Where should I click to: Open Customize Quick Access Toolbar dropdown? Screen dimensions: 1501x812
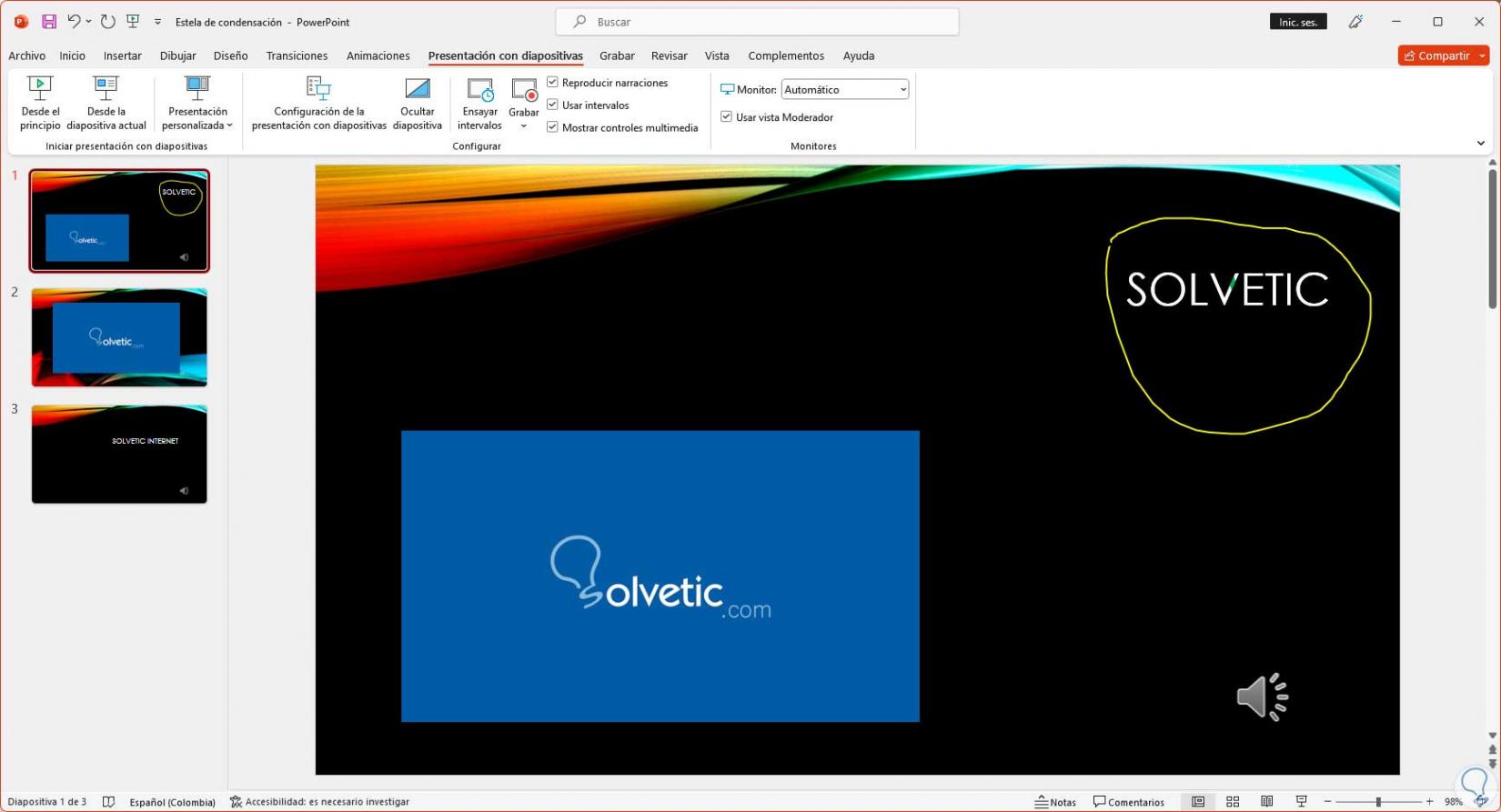157,22
